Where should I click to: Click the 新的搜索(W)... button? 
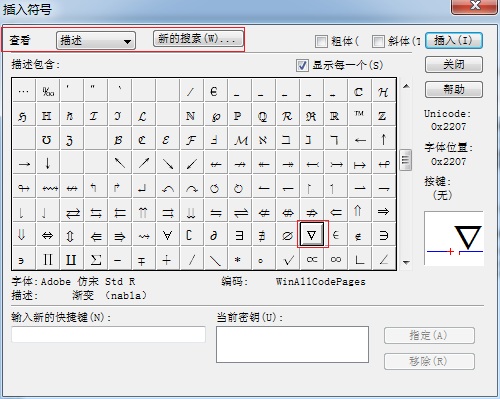(198, 39)
